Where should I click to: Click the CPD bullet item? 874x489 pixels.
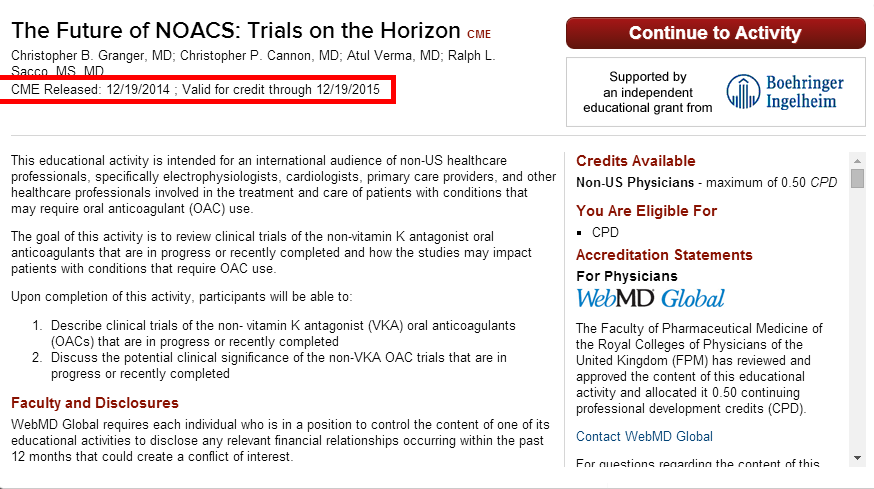[x=605, y=232]
